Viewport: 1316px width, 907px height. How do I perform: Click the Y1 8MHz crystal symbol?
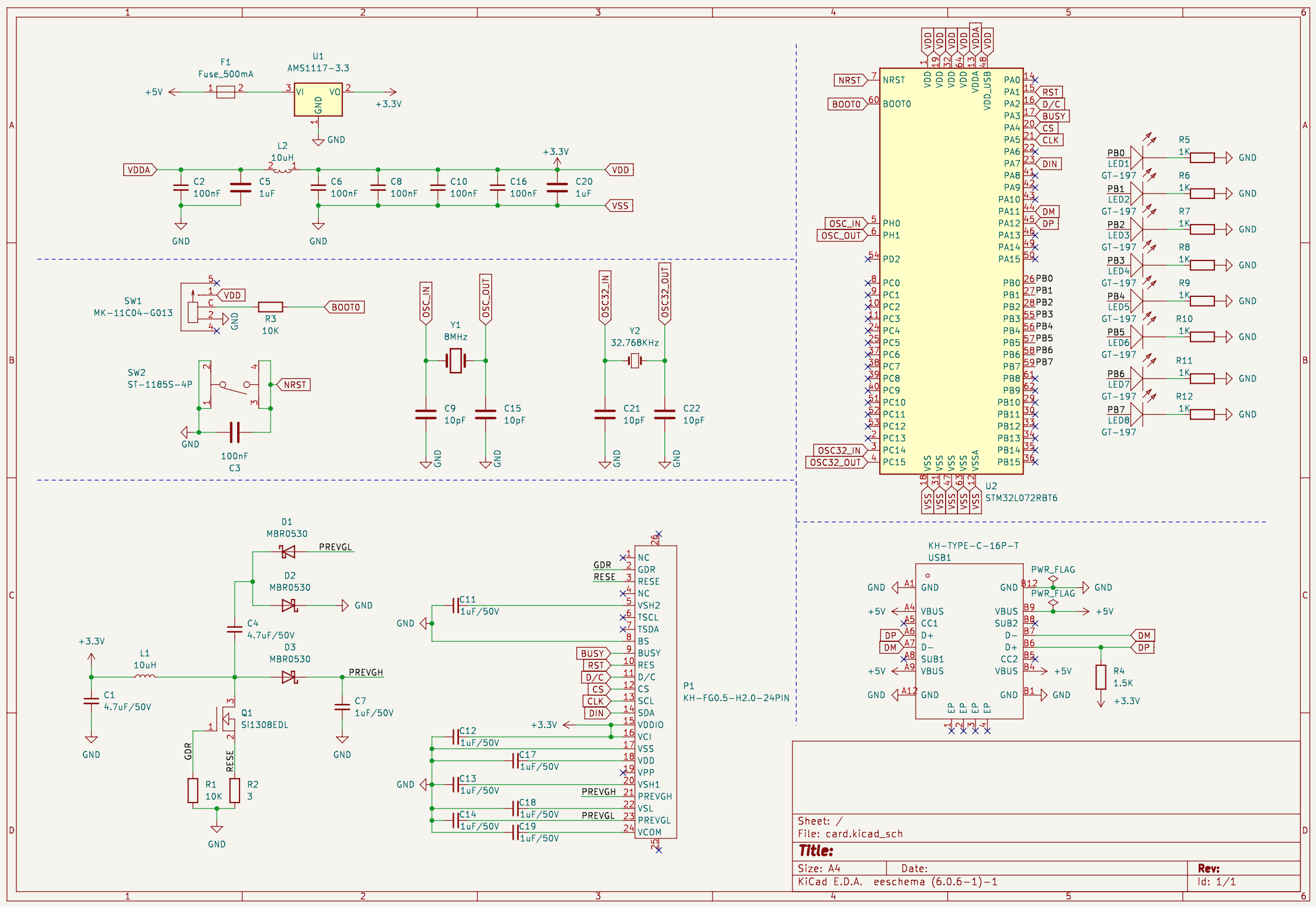[x=455, y=361]
